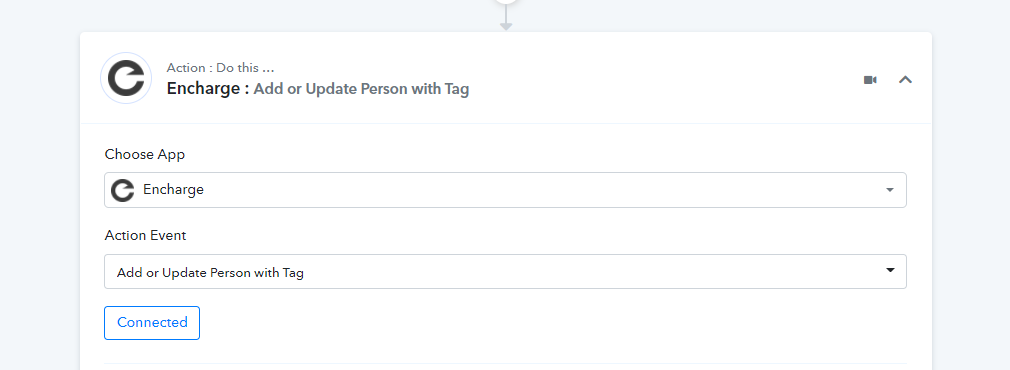Open the video tutorial camera icon
Screen dimensions: 1010x370
870,80
